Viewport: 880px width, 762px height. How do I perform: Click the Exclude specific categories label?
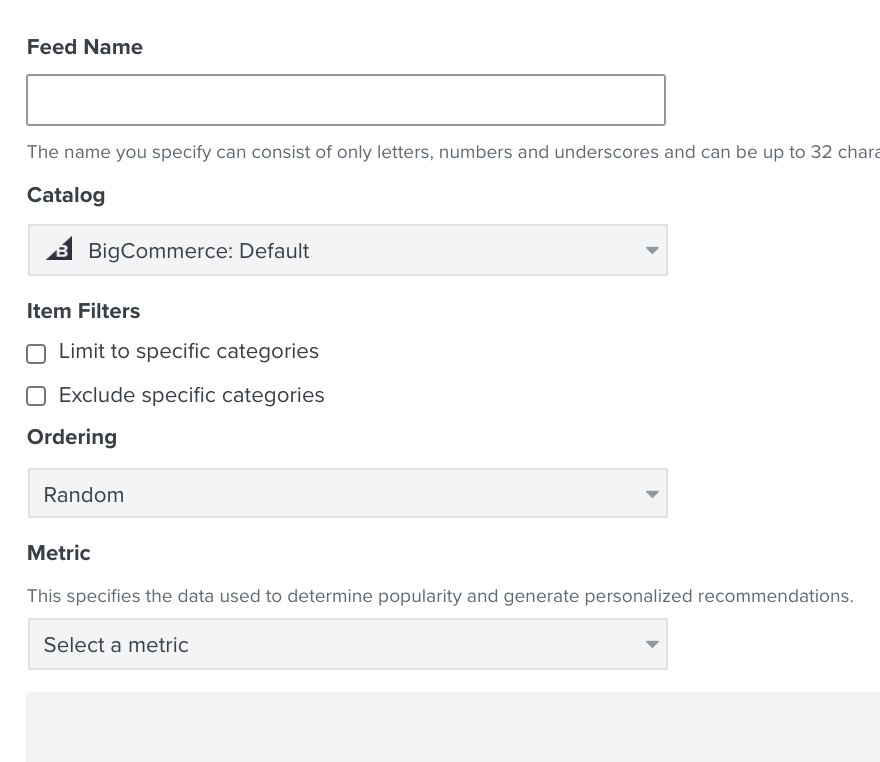191,396
